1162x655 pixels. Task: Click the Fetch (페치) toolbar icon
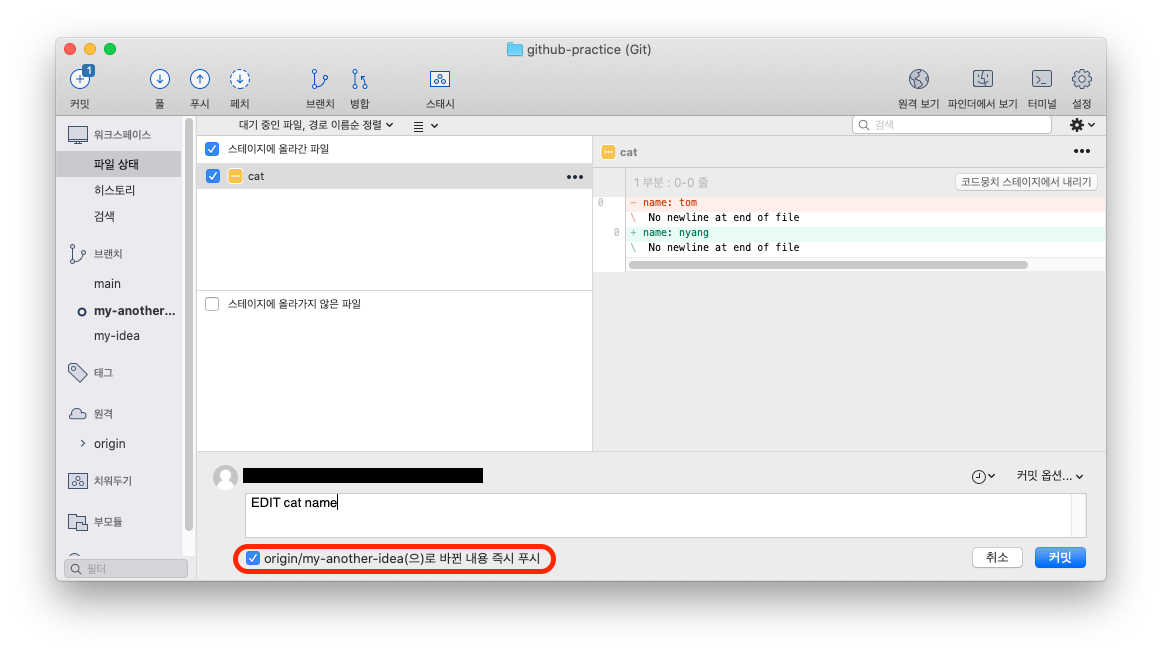point(239,79)
